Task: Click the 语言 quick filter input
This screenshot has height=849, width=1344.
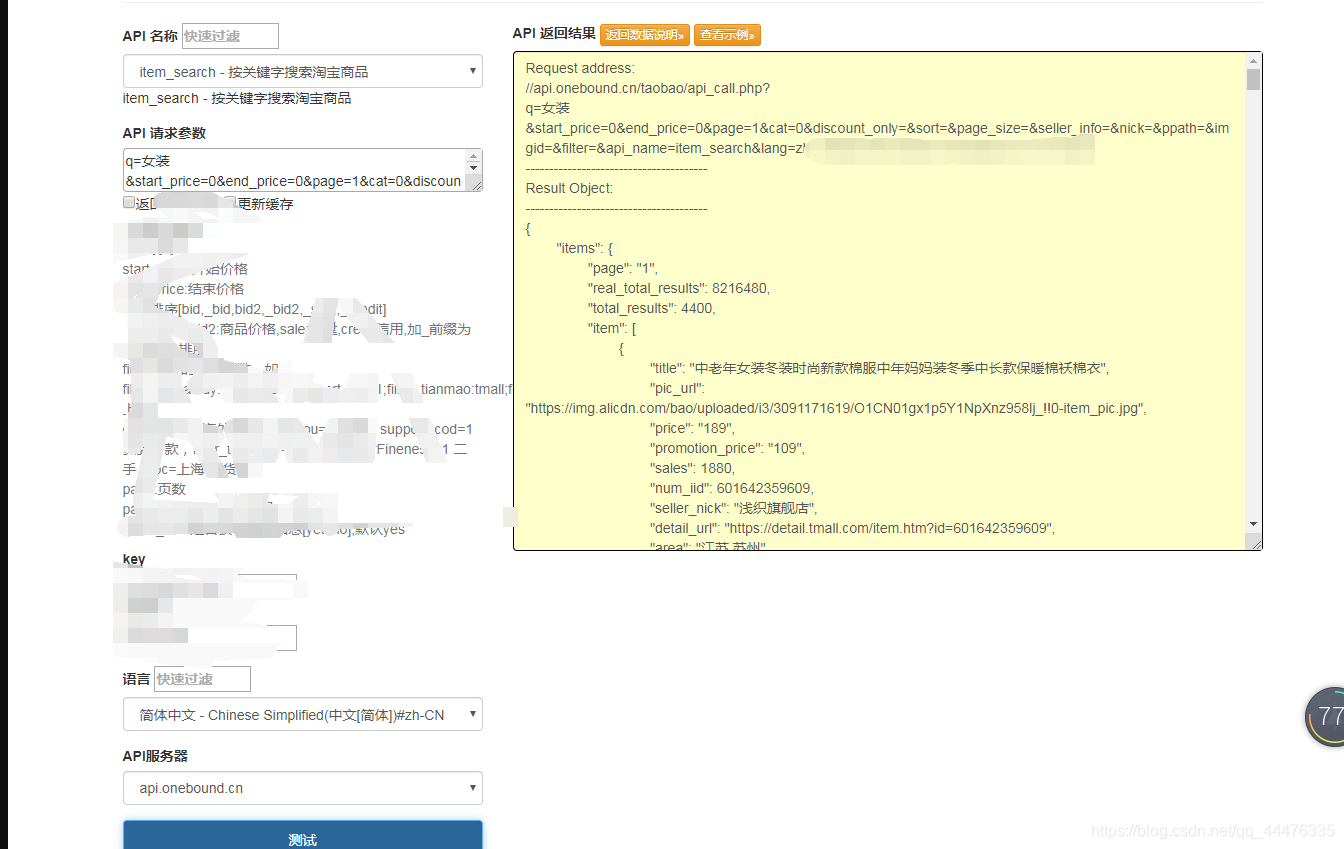Action: 202,679
